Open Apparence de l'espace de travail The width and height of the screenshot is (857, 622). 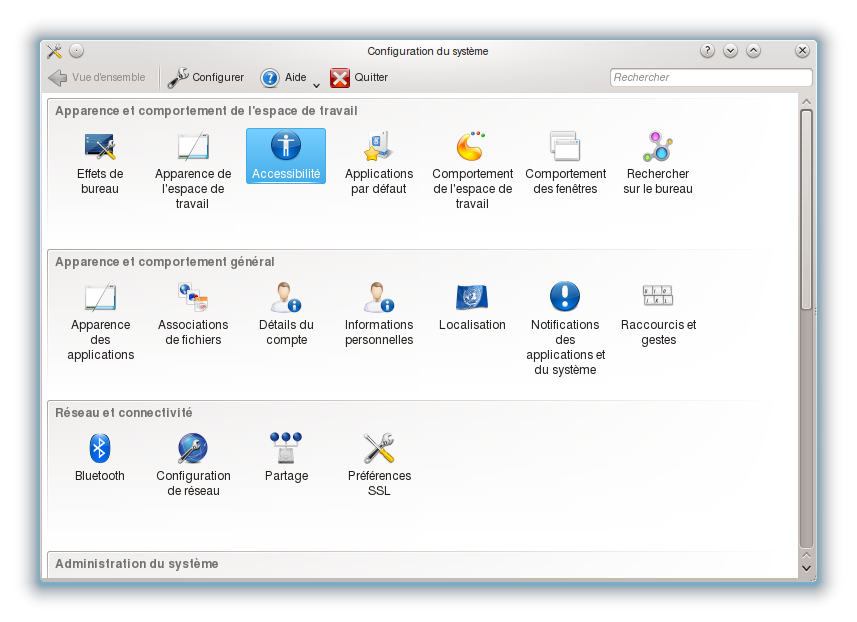click(193, 170)
